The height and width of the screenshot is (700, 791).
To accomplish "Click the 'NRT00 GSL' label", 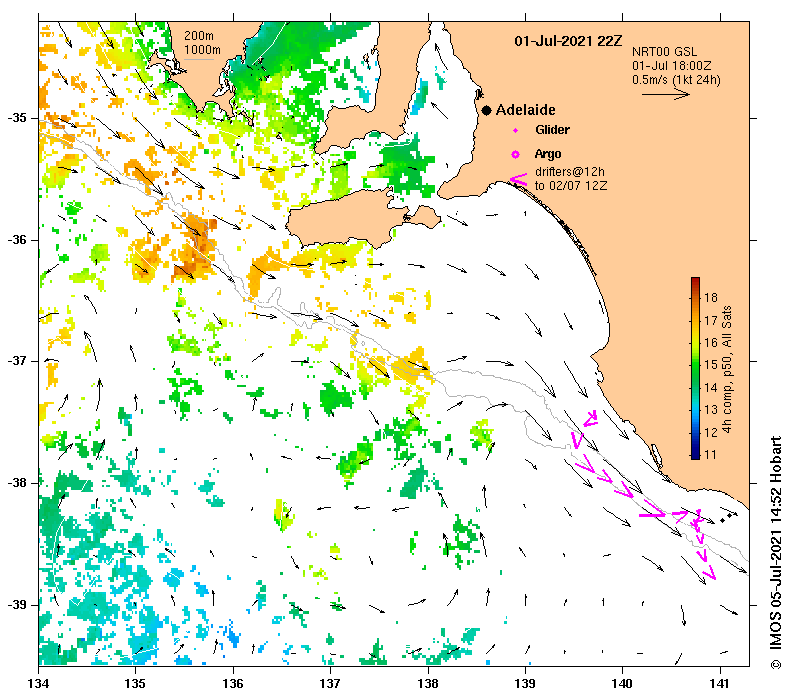I will point(664,52).
